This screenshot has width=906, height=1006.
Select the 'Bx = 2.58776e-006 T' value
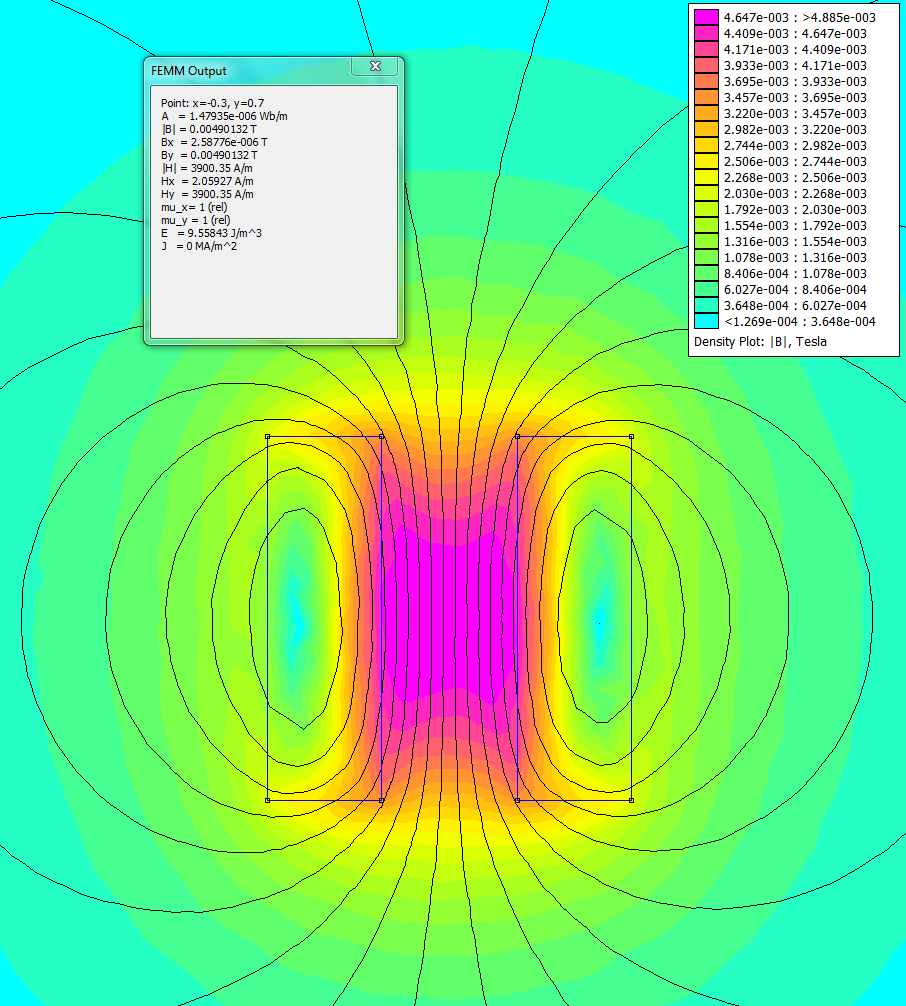click(x=214, y=142)
